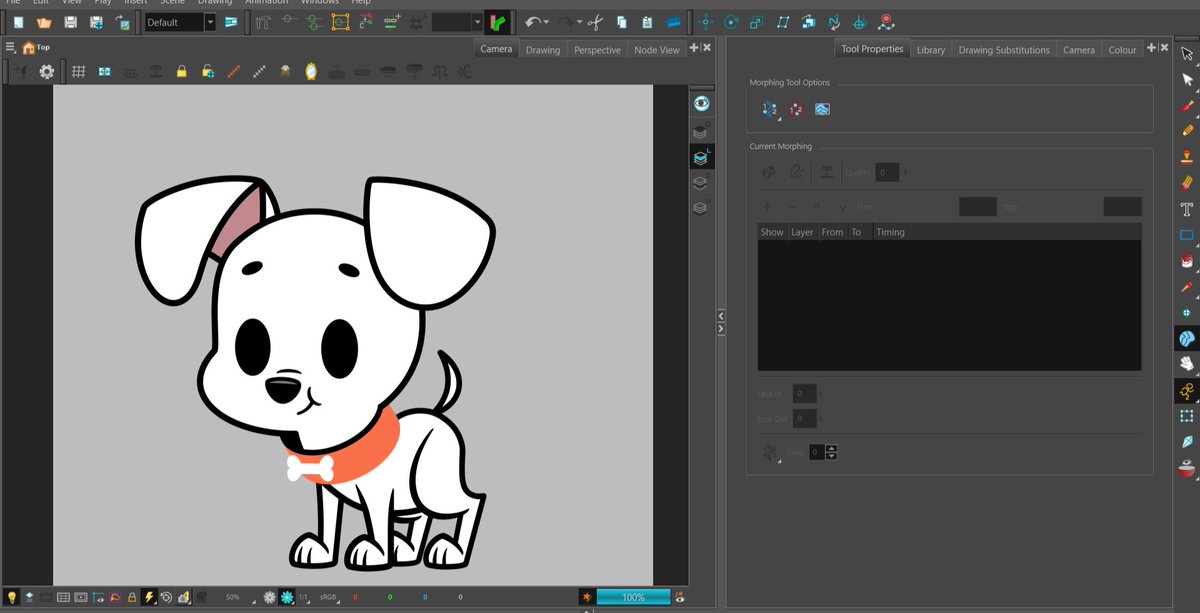Screen dimensions: 1200x613
Task: Switch to the Node View tab
Action: [656, 50]
